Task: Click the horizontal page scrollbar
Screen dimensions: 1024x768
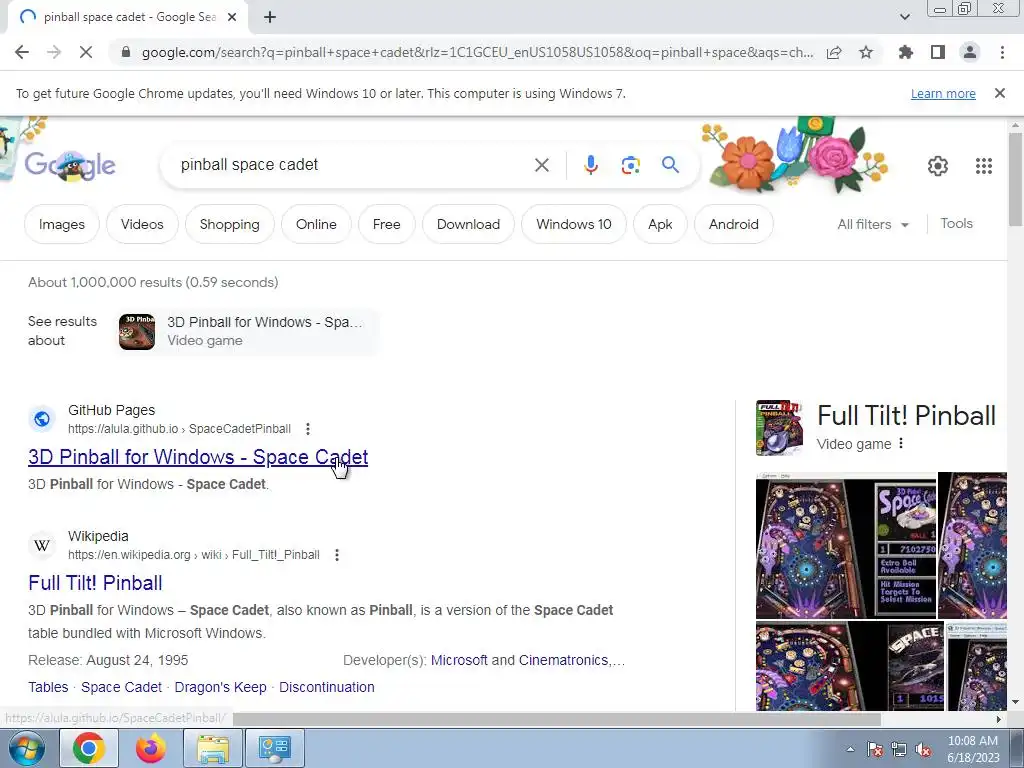Action: click(x=556, y=719)
